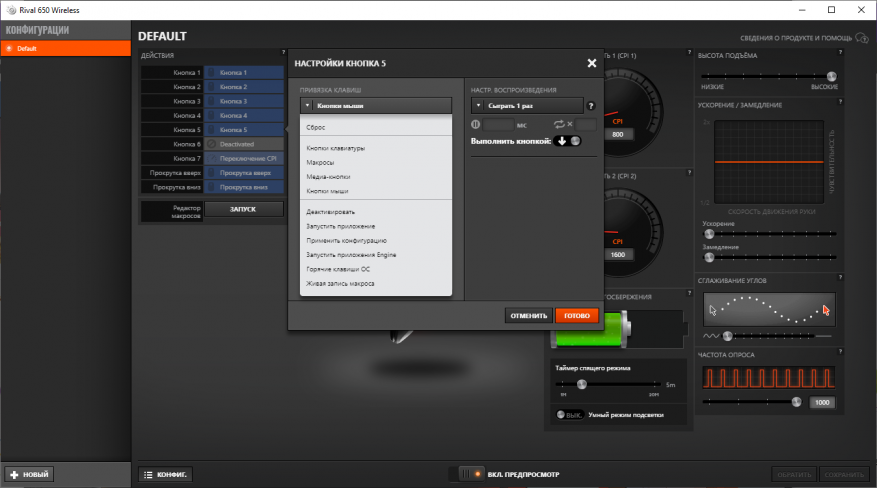Screen dimensions: 877x488
Task: Open help for playback settings
Action: 591,106
